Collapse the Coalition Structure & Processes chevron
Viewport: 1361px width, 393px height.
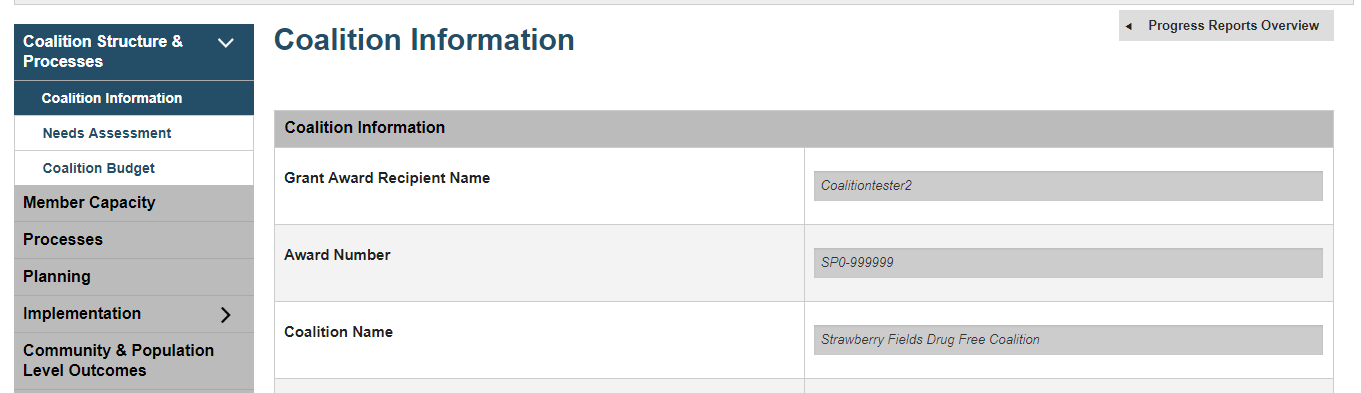pos(226,43)
